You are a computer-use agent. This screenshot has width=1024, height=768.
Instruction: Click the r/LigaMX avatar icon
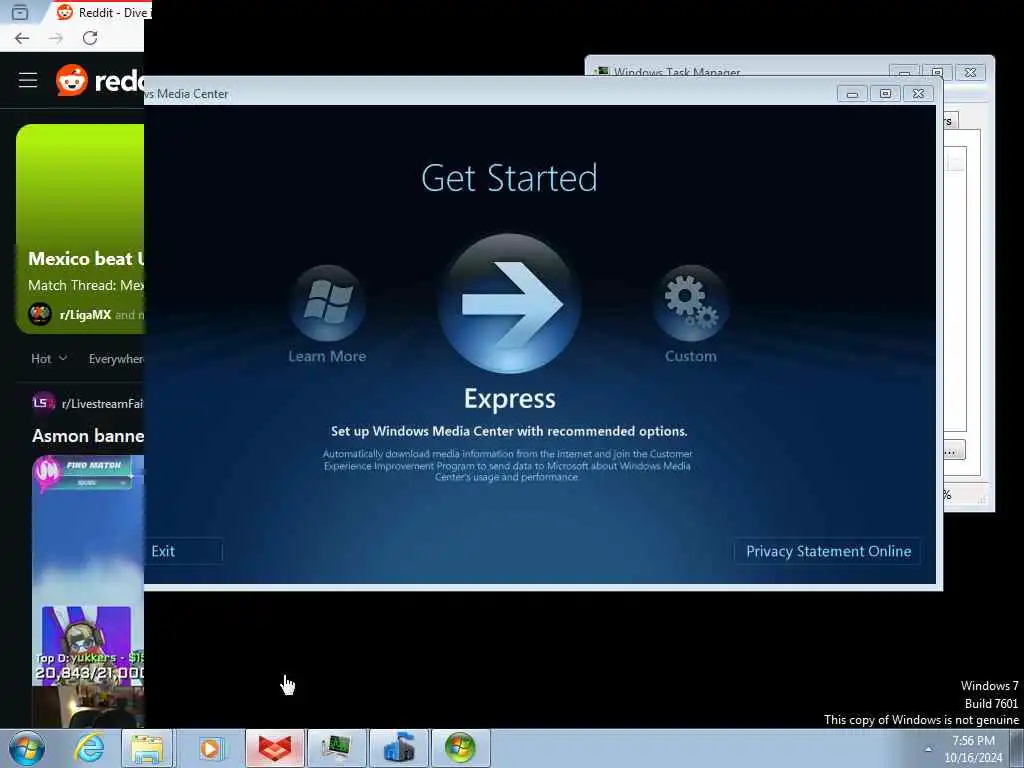point(40,314)
